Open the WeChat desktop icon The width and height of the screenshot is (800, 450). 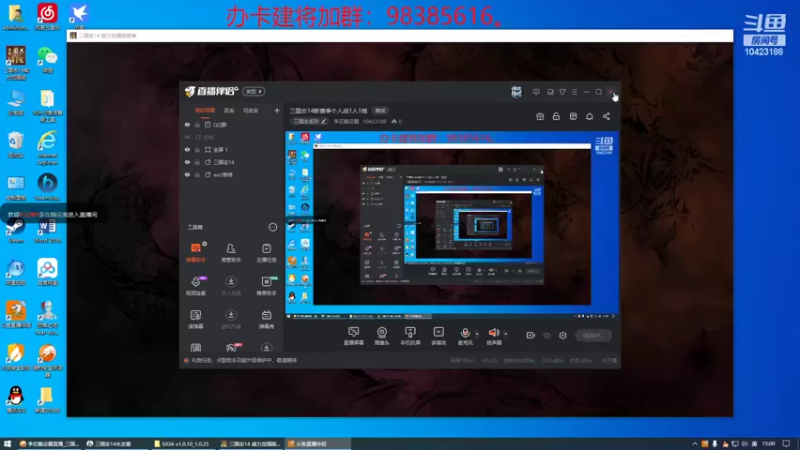pyautogui.click(x=47, y=60)
